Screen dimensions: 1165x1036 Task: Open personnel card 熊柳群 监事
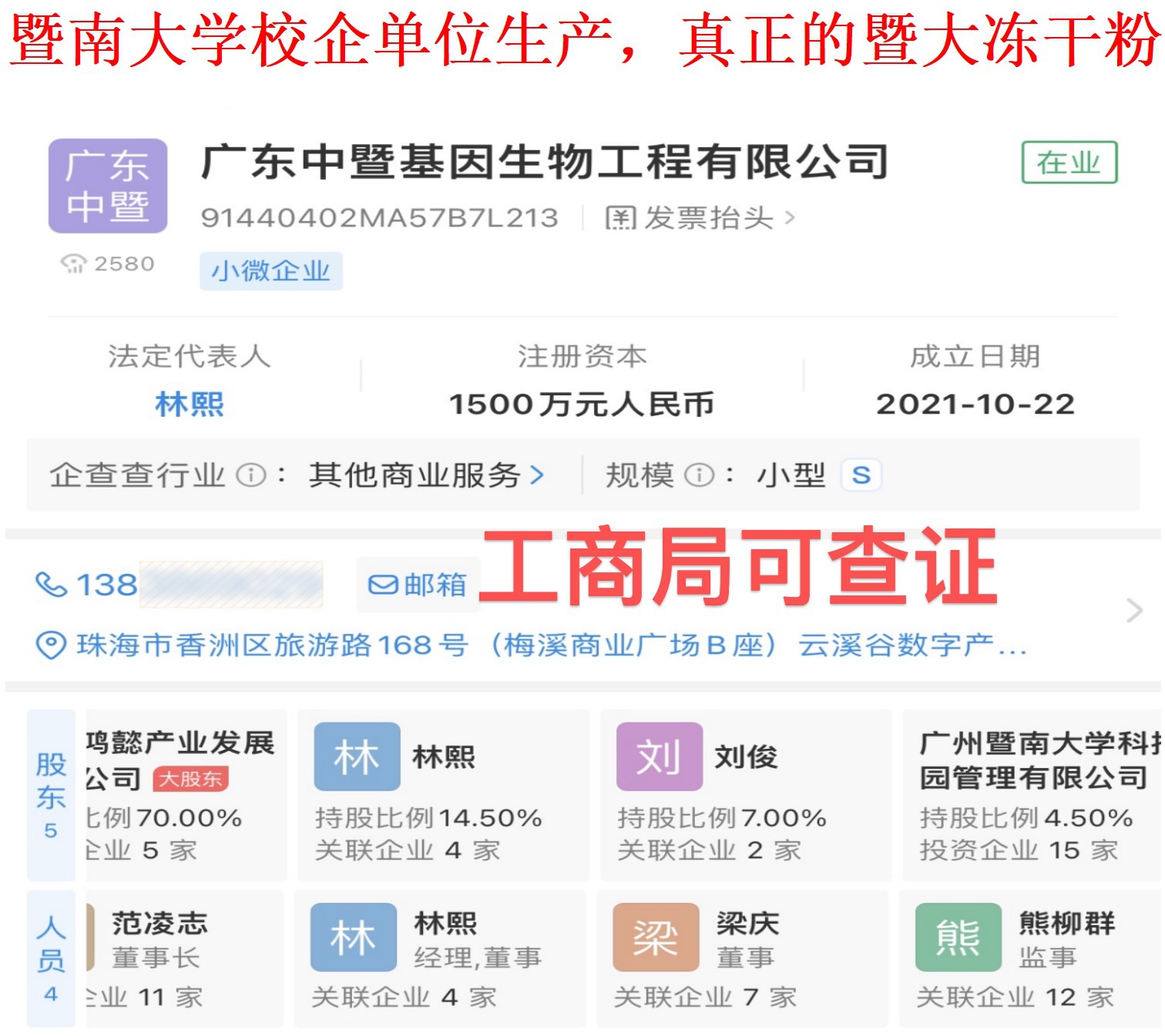(x=1031, y=959)
